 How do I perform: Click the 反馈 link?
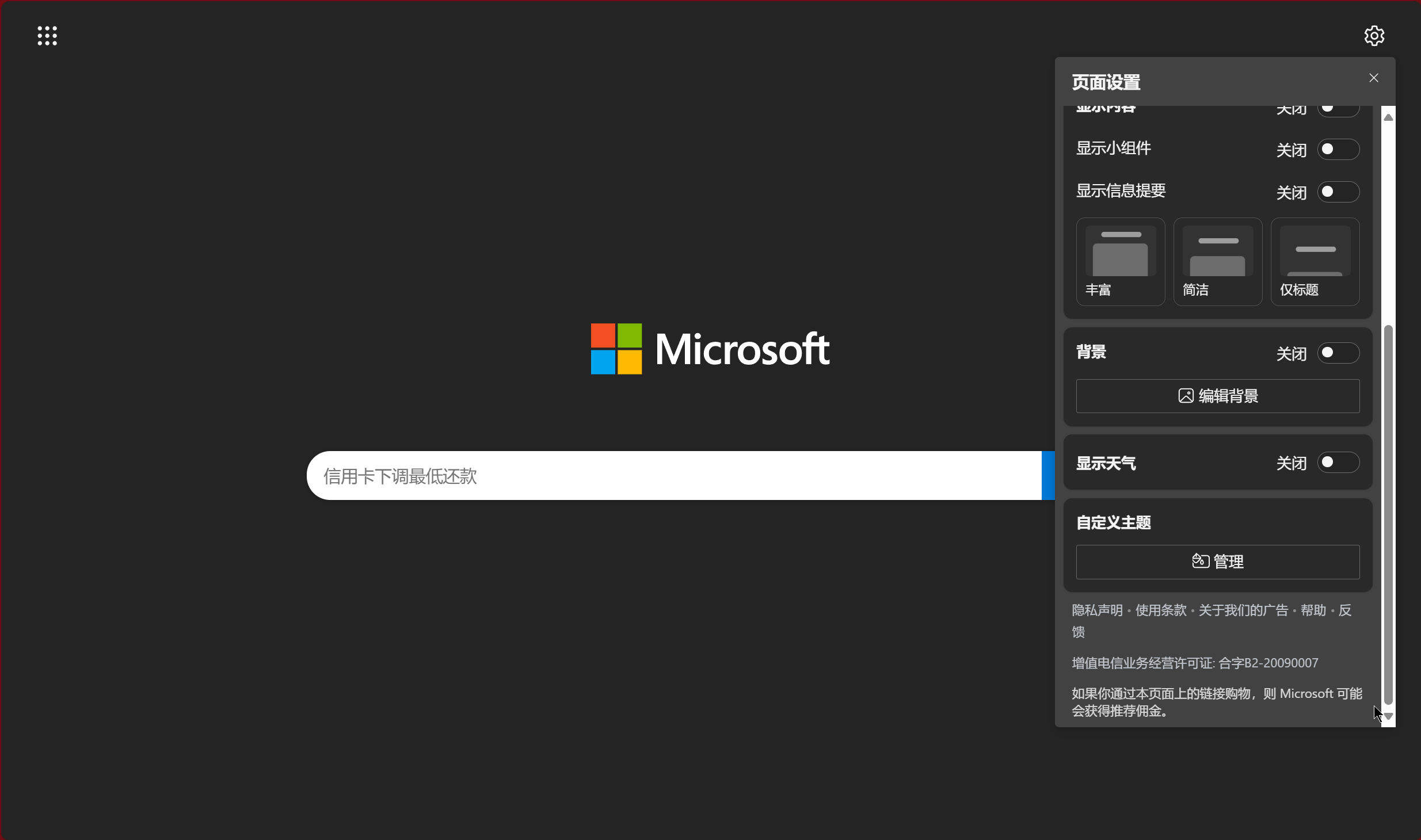[1344, 610]
